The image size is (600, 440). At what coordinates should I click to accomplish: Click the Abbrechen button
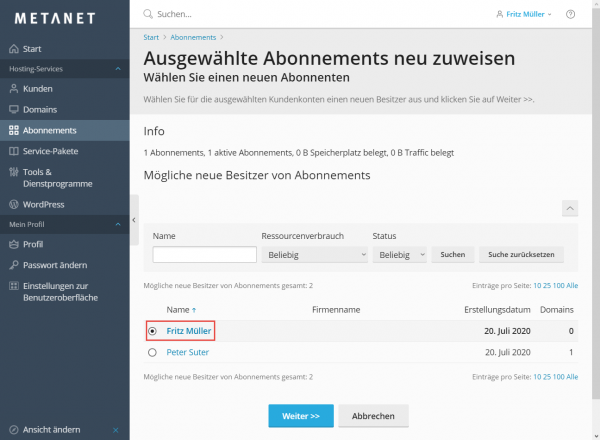point(373,415)
